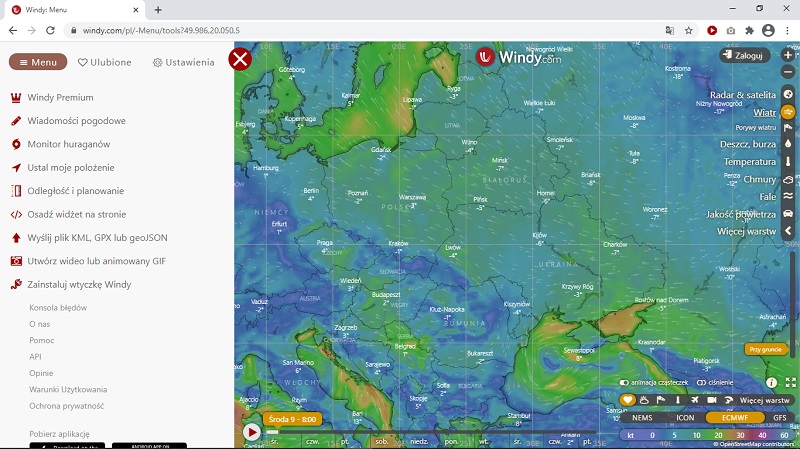
Task: Show weather stations cloud-sun icon
Action: [644, 400]
